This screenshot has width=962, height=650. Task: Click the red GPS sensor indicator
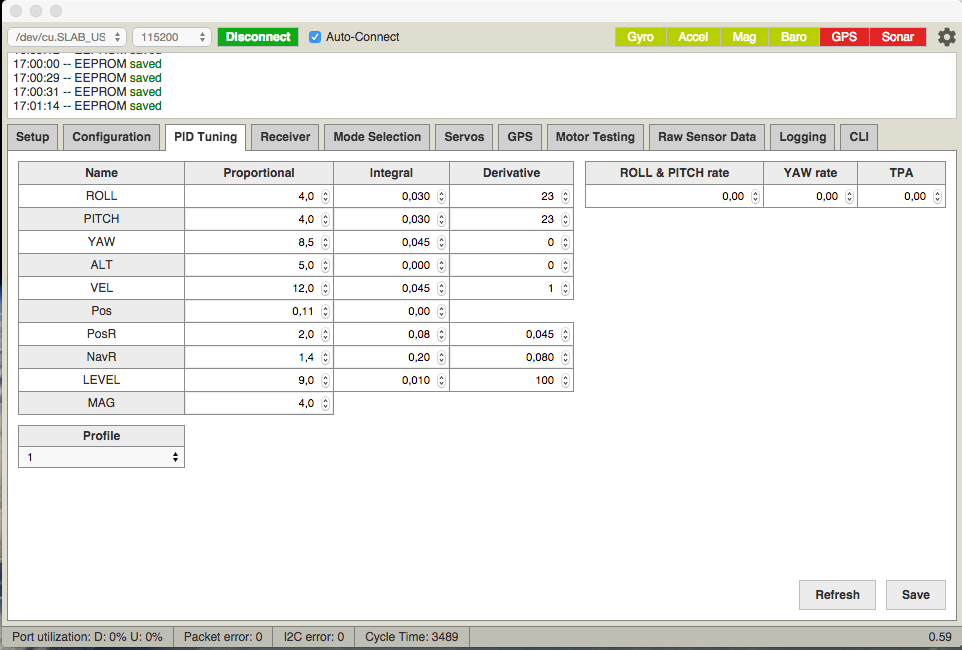pos(844,37)
